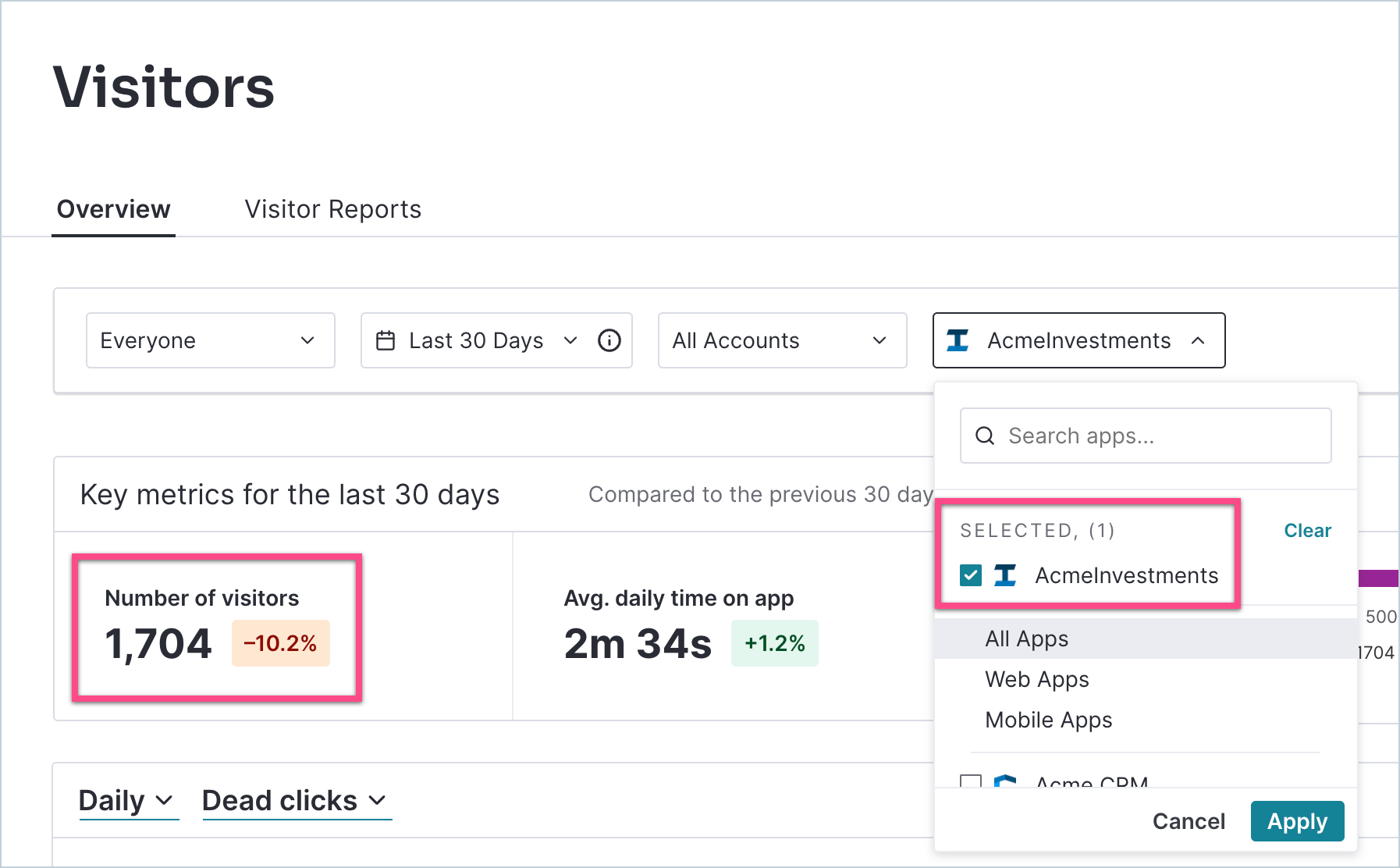The height and width of the screenshot is (868, 1400).
Task: Click the SELECTED, (1) header text
Action: click(x=1038, y=531)
